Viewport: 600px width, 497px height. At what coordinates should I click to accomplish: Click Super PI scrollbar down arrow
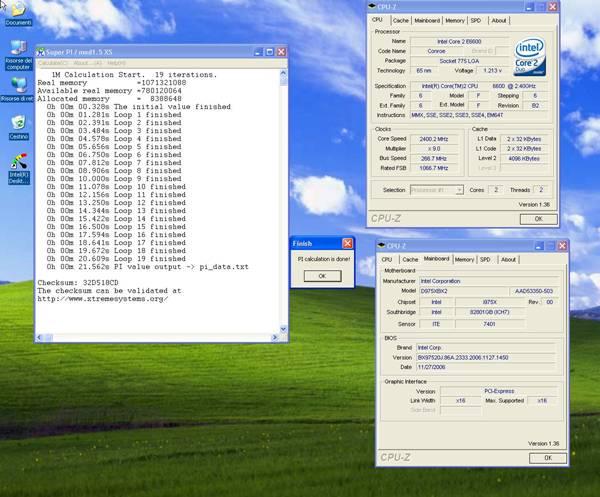281,330
